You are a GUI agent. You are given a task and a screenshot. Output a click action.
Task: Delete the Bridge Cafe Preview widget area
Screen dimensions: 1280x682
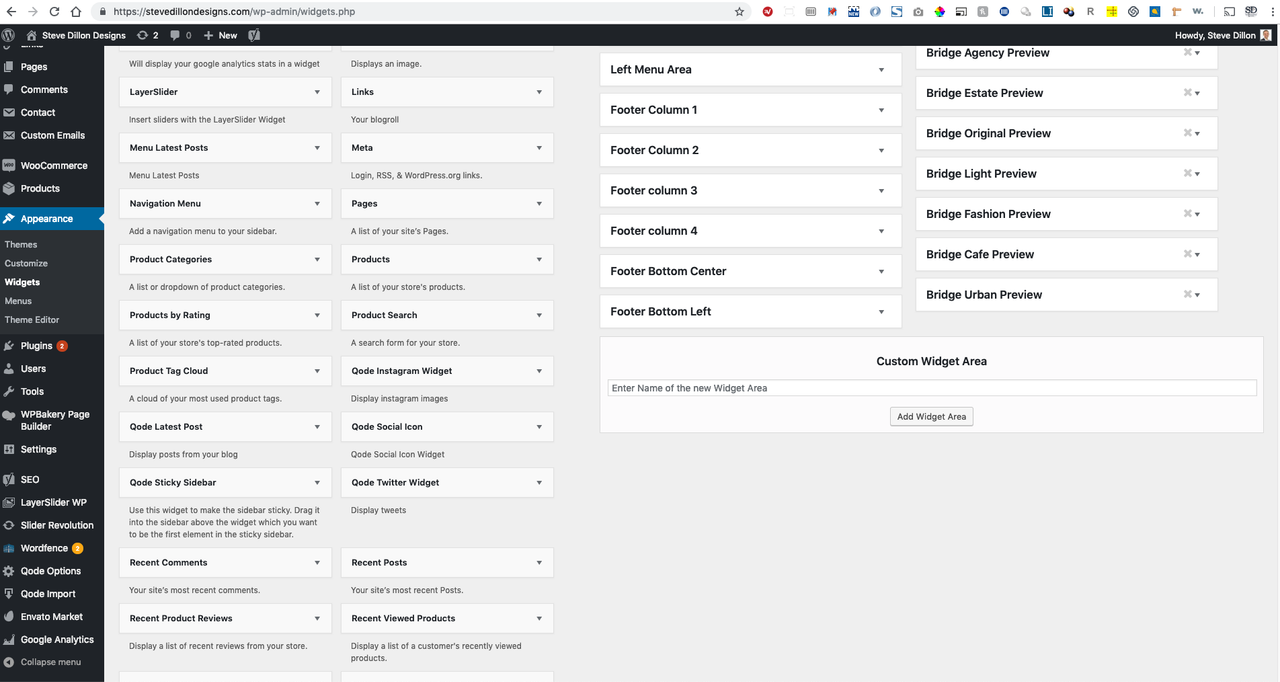(1188, 254)
